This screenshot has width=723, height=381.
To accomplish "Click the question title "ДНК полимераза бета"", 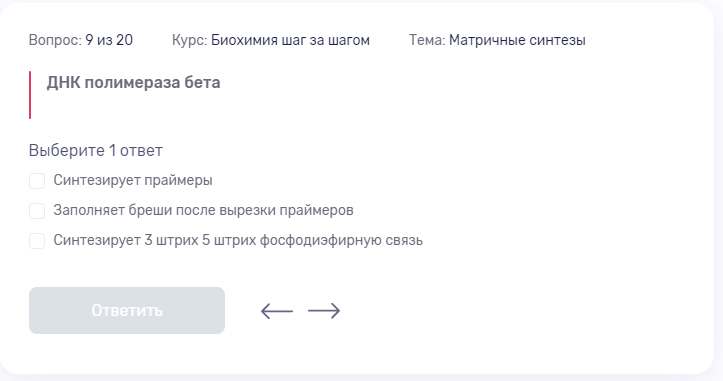I will coord(133,83).
